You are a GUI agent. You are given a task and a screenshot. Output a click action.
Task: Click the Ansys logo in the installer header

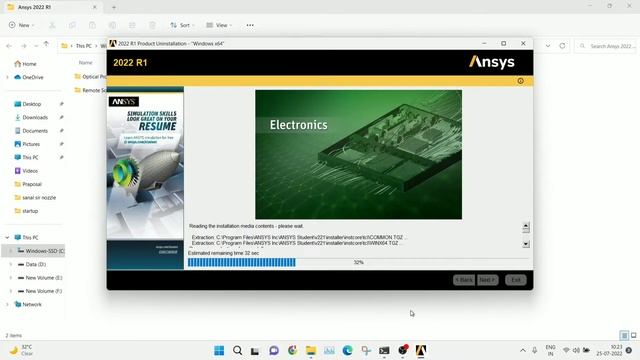(x=491, y=62)
